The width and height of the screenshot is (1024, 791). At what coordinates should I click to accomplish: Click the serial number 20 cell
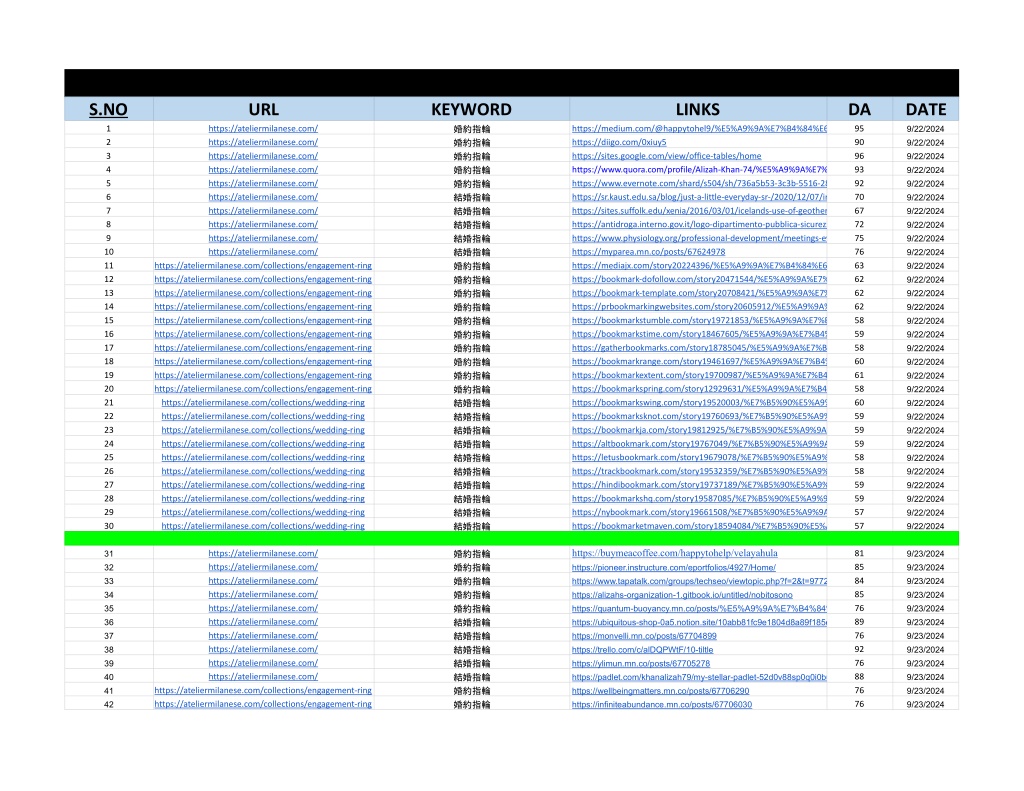click(108, 389)
